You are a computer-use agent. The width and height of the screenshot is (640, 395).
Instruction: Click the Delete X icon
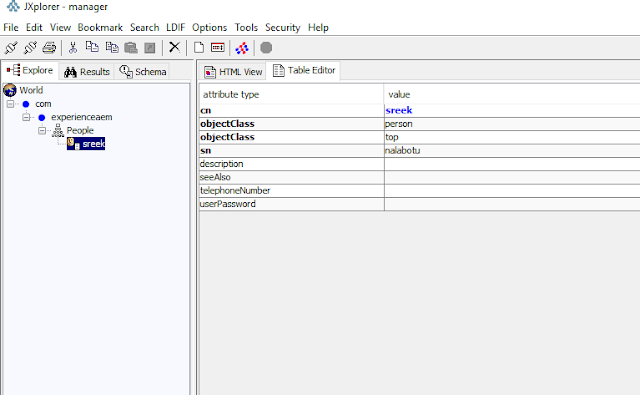174,47
